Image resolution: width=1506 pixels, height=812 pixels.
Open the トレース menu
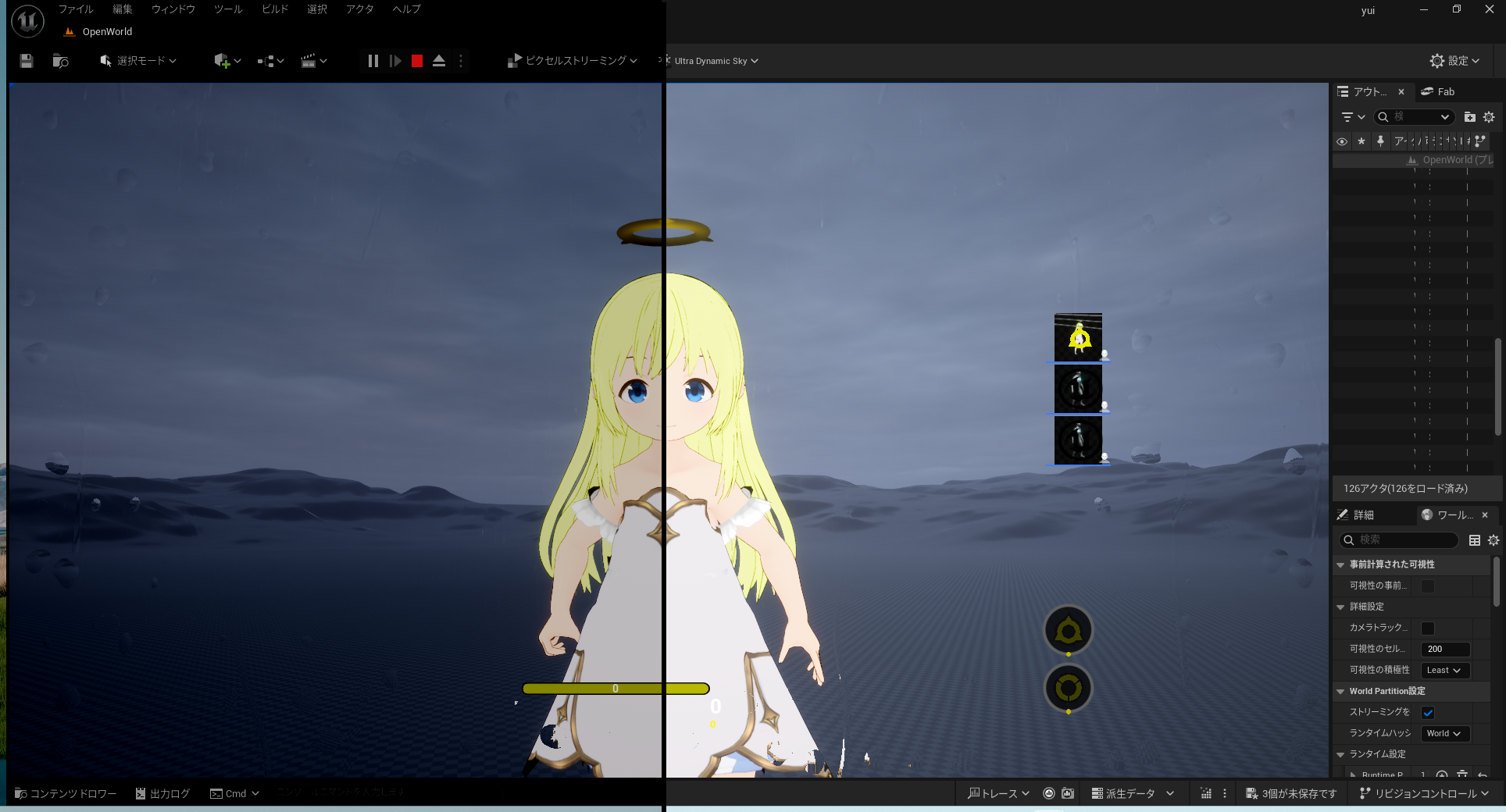(998, 794)
